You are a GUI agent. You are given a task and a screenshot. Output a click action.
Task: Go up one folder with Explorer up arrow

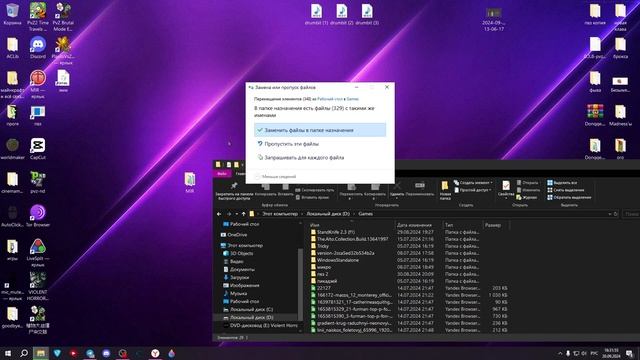pos(244,214)
